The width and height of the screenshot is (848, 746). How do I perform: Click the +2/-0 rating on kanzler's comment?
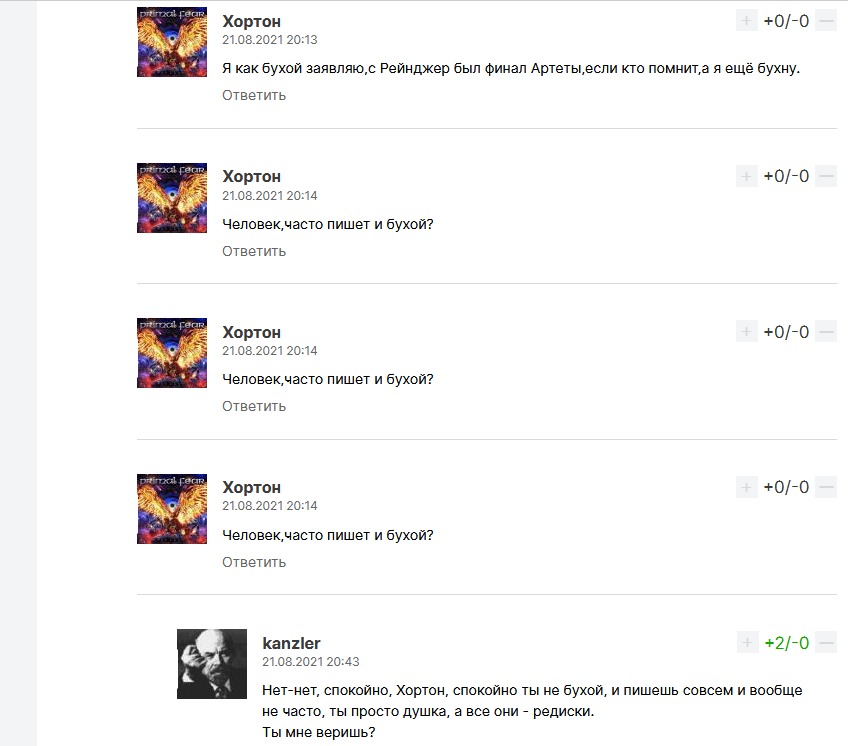coord(786,643)
